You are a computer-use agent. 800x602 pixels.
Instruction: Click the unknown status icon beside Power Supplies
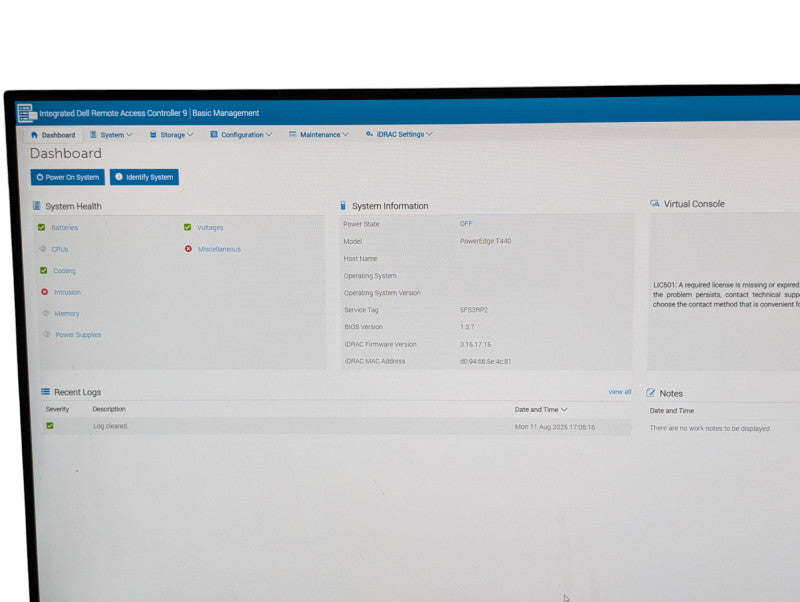coord(47,334)
